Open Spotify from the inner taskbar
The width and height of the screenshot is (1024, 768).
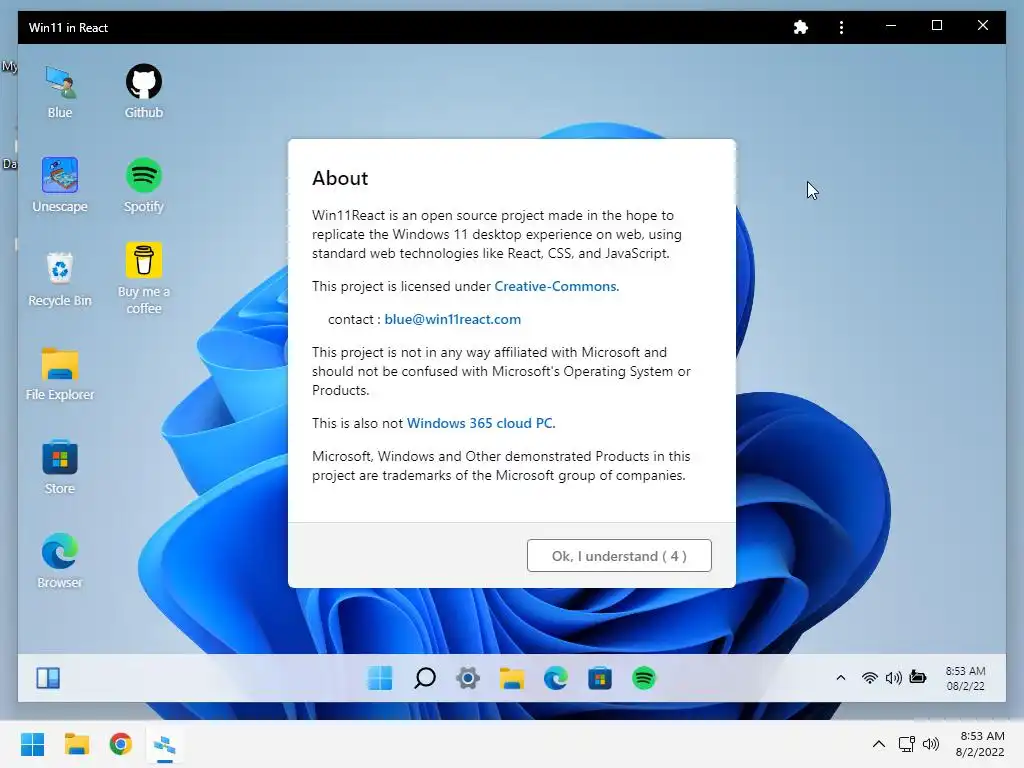click(x=644, y=679)
